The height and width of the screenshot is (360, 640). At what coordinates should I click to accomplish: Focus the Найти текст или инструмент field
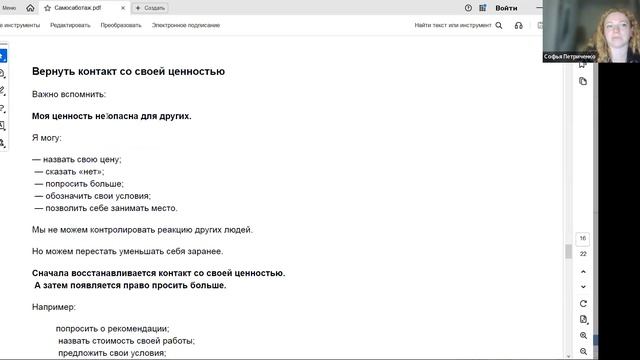click(x=453, y=25)
